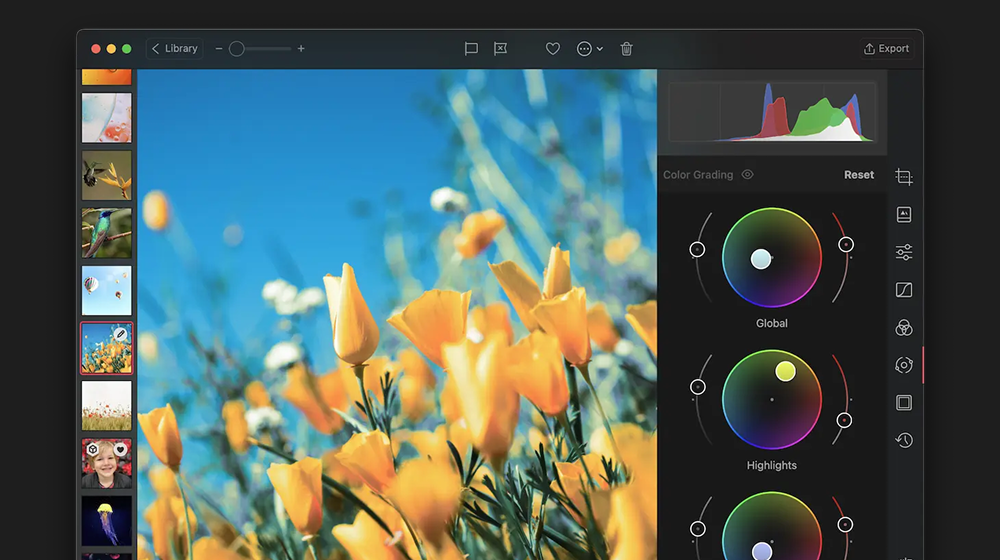Viewport: 1000px width, 560px height.
Task: Open the more options ellipsis menu
Action: [x=589, y=48]
